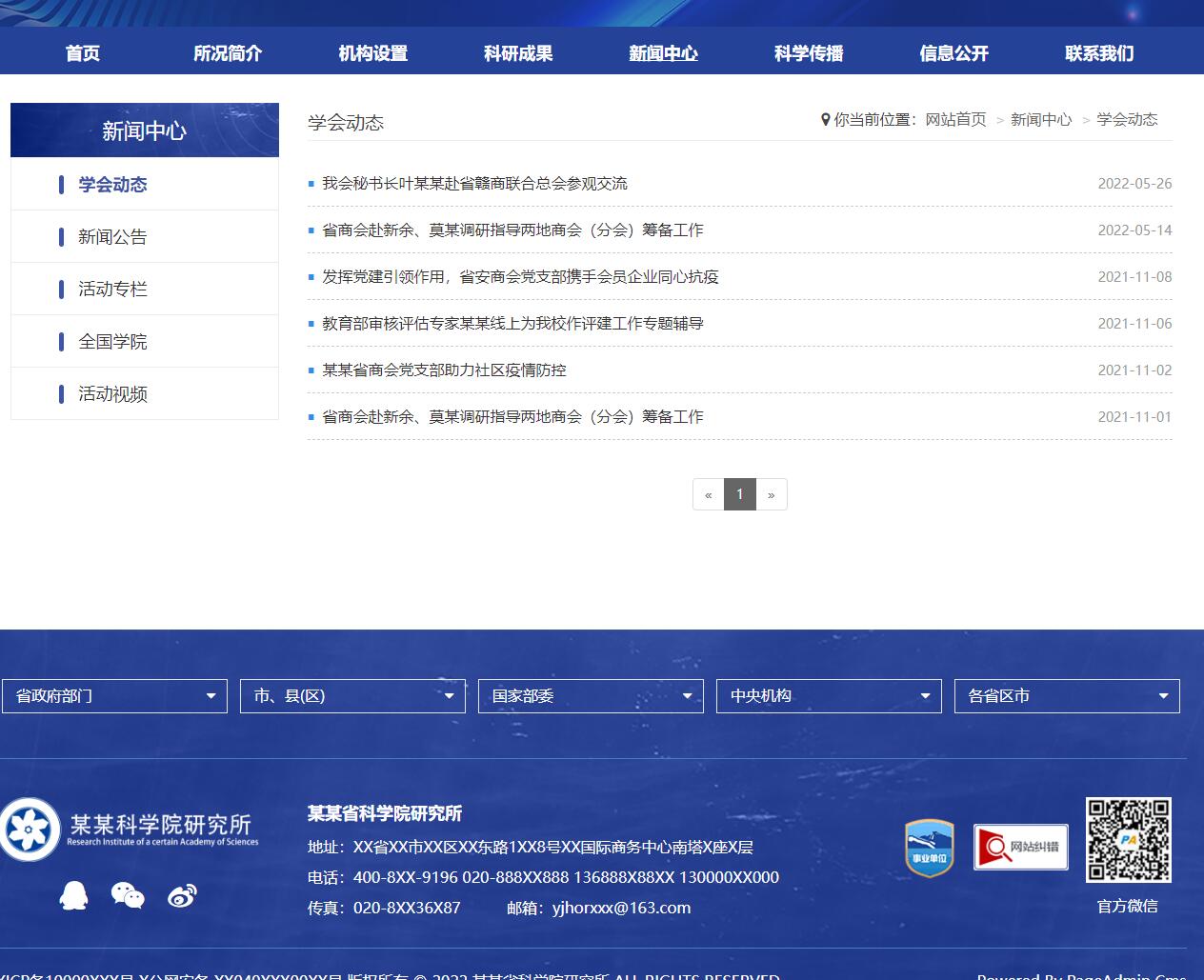This screenshot has height=980, width=1204.
Task: Expand the 各省区市 dropdown
Action: pyautogui.click(x=1067, y=696)
